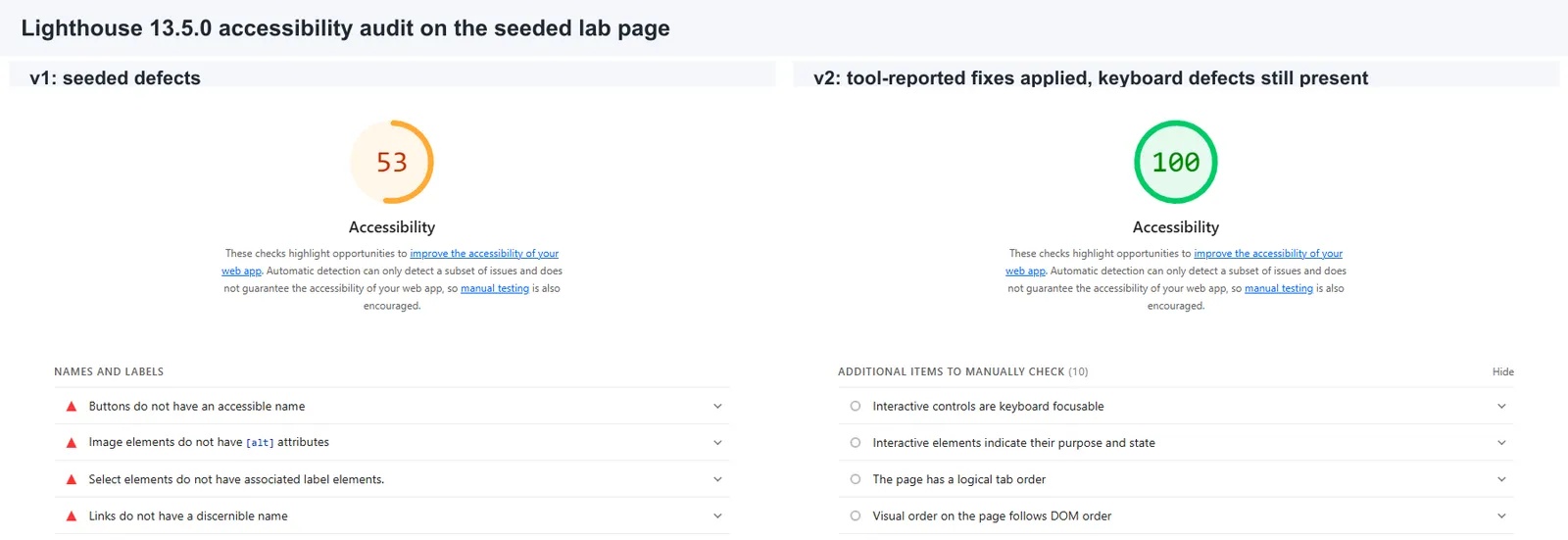Image resolution: width=1568 pixels, height=540 pixels.
Task: Click 'Links do not have a discernible name' text
Action: [188, 515]
